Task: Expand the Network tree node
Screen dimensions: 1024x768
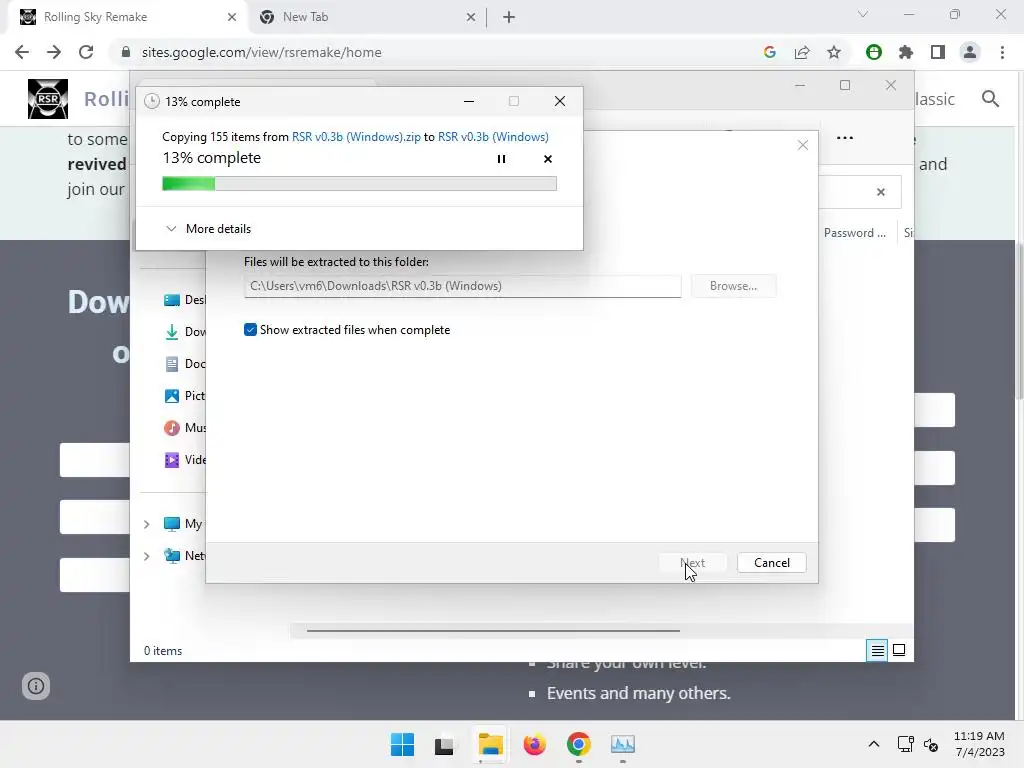Action: (146, 556)
